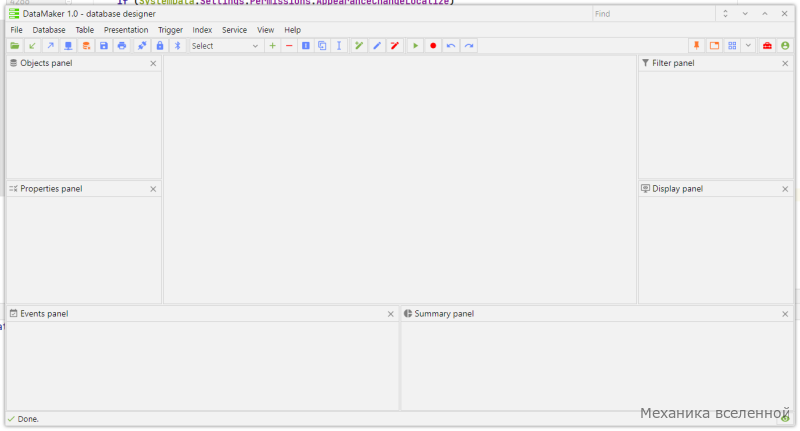The image size is (800, 431).
Task: Click the Done. status bar message
Action: (x=28, y=419)
